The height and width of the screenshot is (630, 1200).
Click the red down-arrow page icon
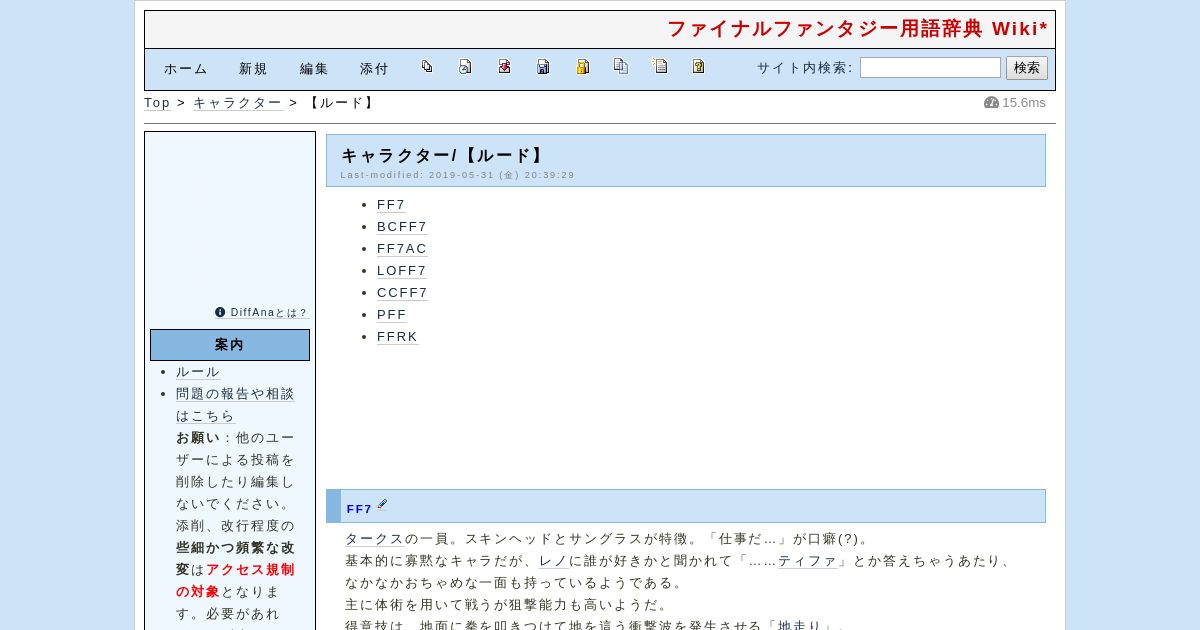504,67
